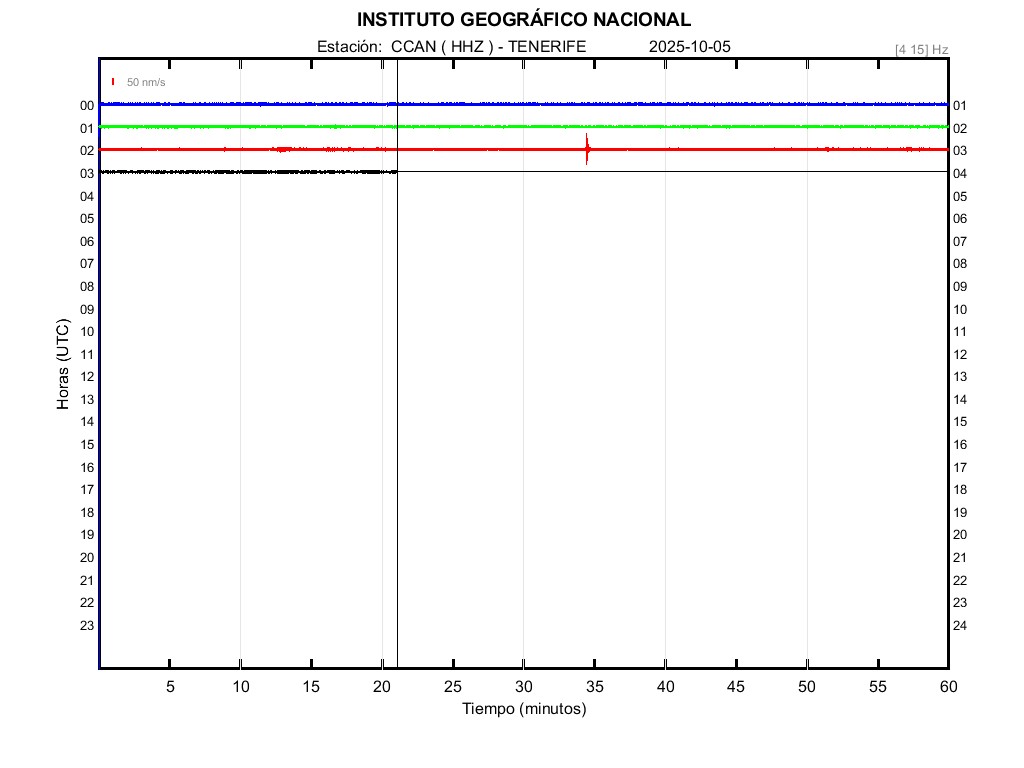Viewport: 1024px width, 768px height.
Task: Click the end of the black trace at the cursor line
Action: pyautogui.click(x=395, y=172)
